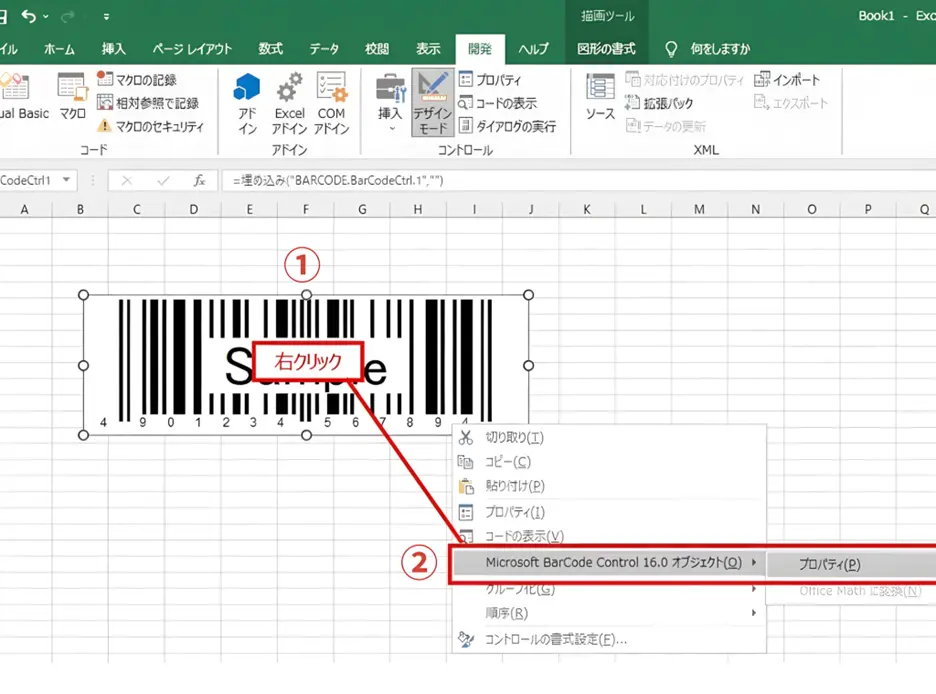The width and height of the screenshot is (936, 694).
Task: Choose コピー(C) from context menu
Action: click(609, 462)
